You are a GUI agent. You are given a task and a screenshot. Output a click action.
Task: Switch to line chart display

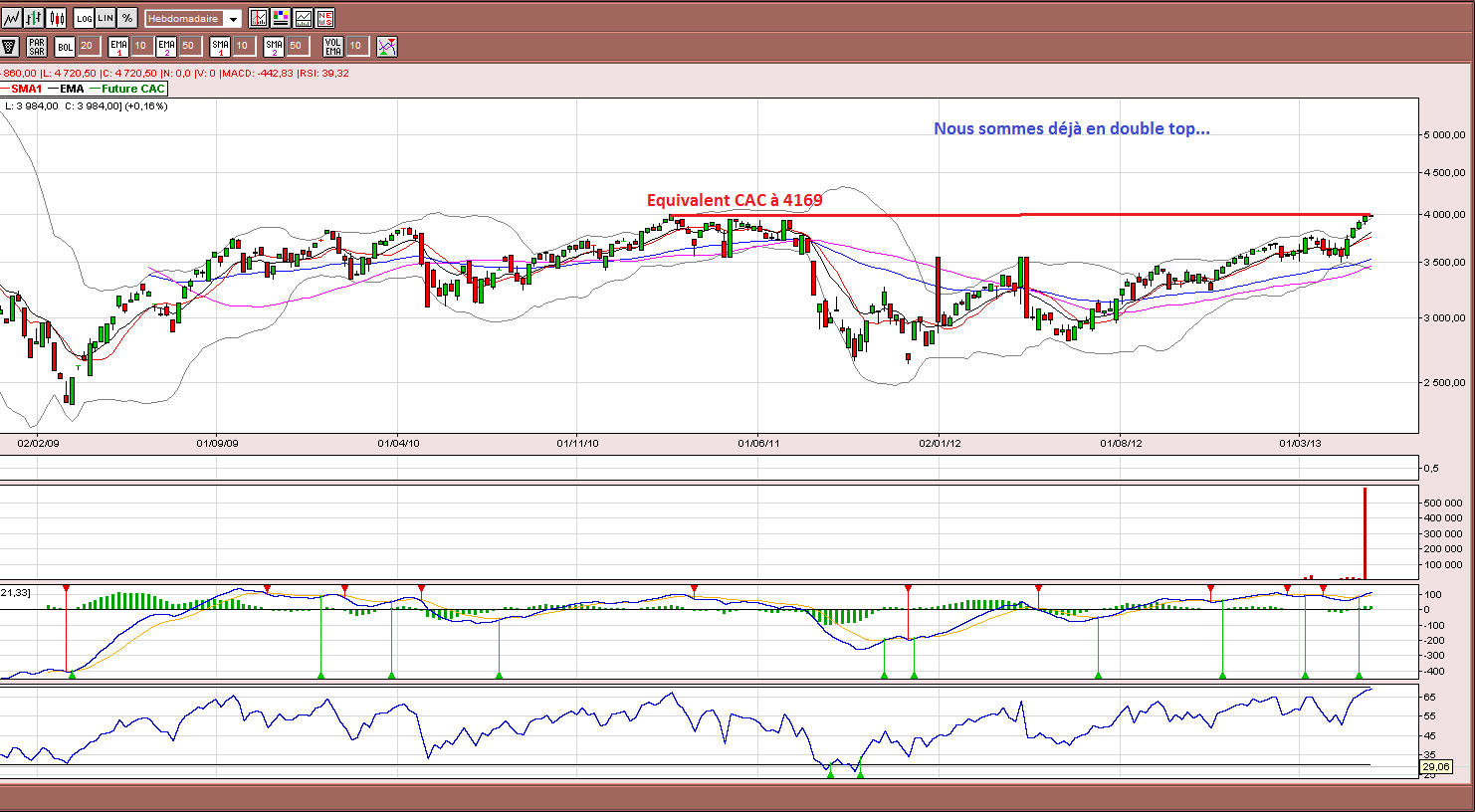pyautogui.click(x=12, y=18)
